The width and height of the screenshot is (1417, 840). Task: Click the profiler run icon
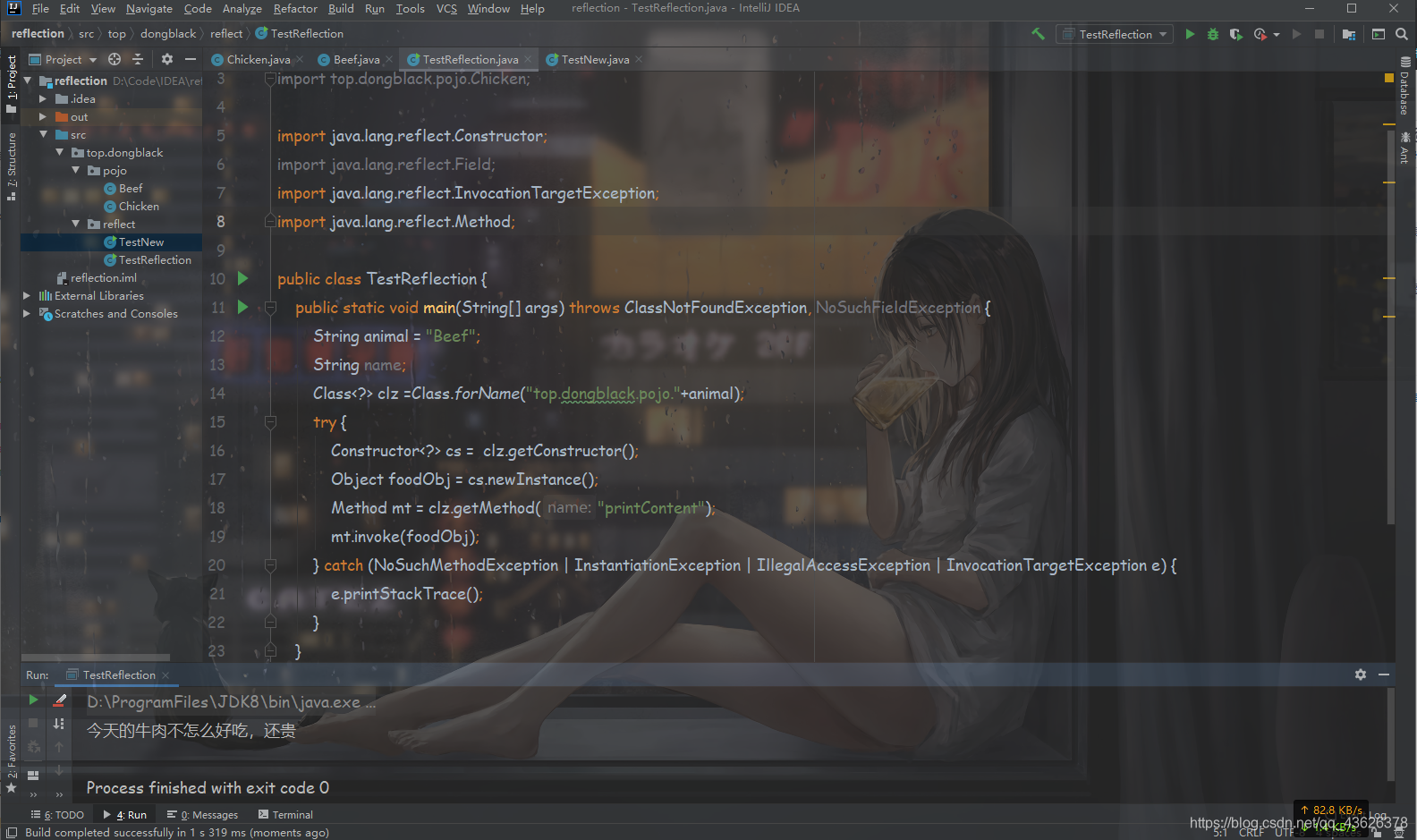1260,34
